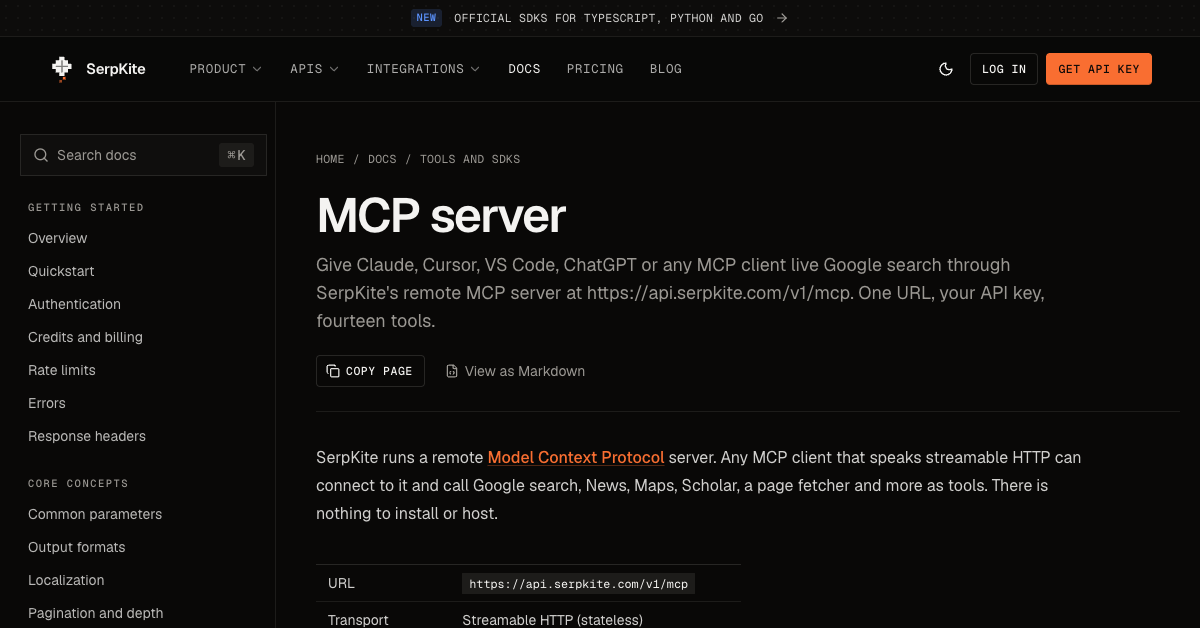Click the Copy Page button label
The width and height of the screenshot is (1200, 628).
pyautogui.click(x=379, y=371)
